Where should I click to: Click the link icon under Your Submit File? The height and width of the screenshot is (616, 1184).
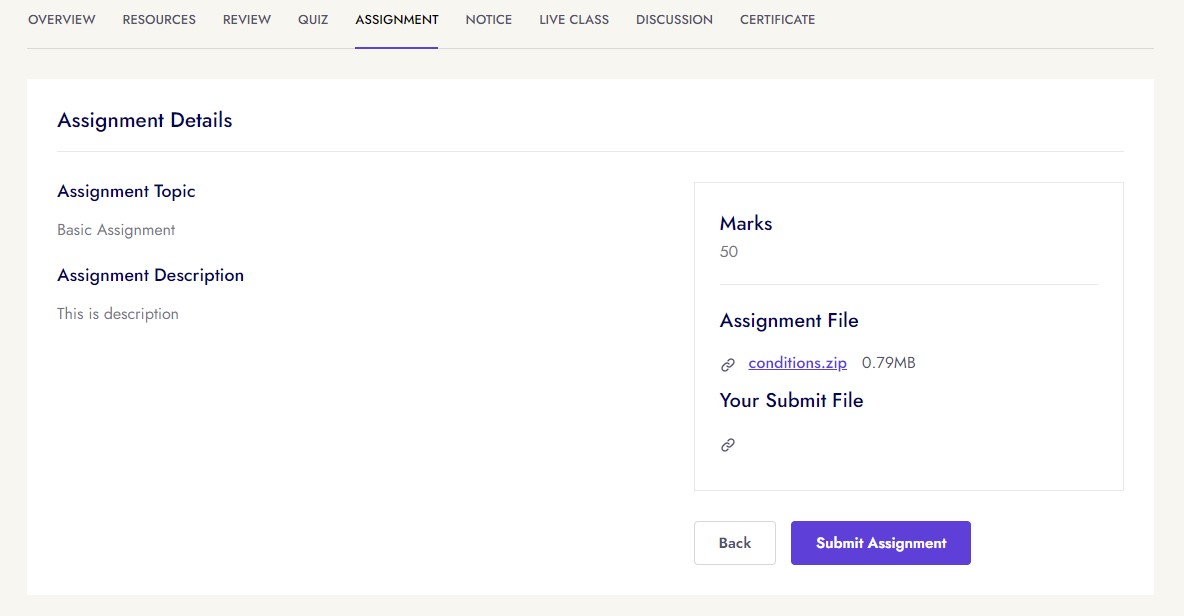(x=728, y=445)
